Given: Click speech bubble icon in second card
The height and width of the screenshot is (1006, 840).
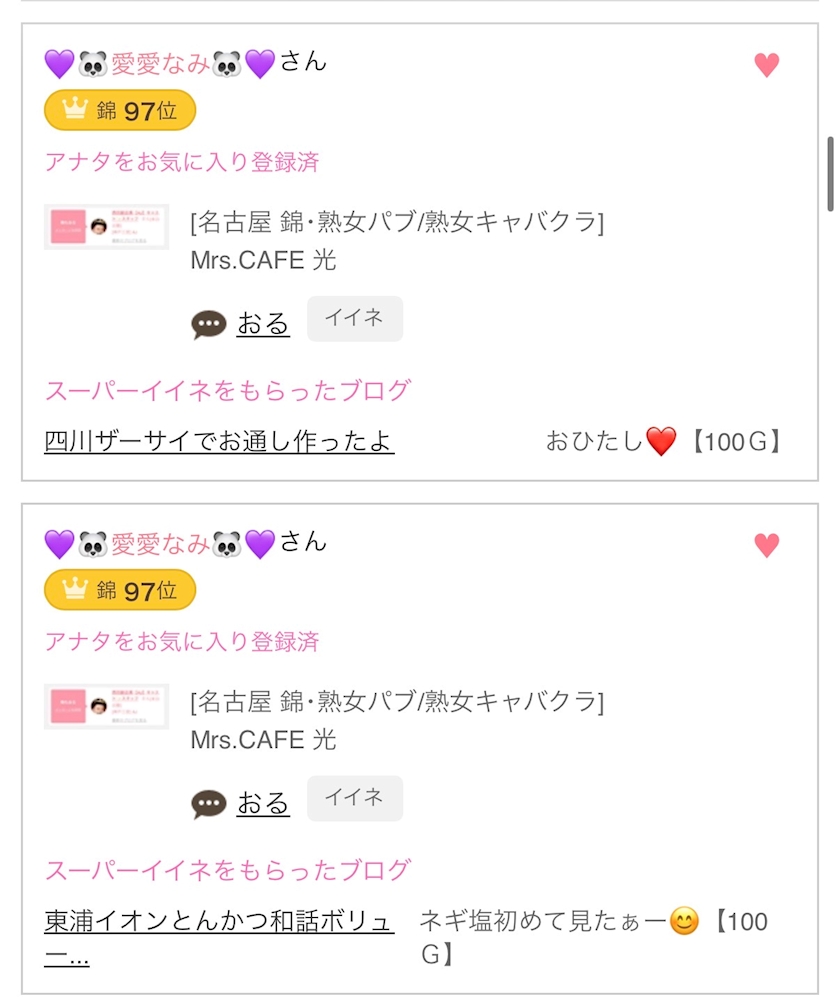Looking at the screenshot, I should [209, 804].
